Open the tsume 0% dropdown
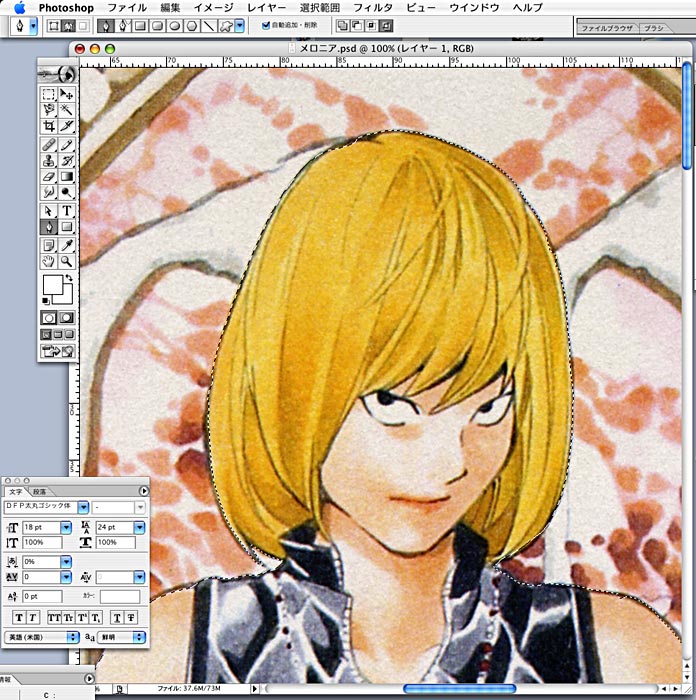This screenshot has width=696, height=700. click(66, 562)
